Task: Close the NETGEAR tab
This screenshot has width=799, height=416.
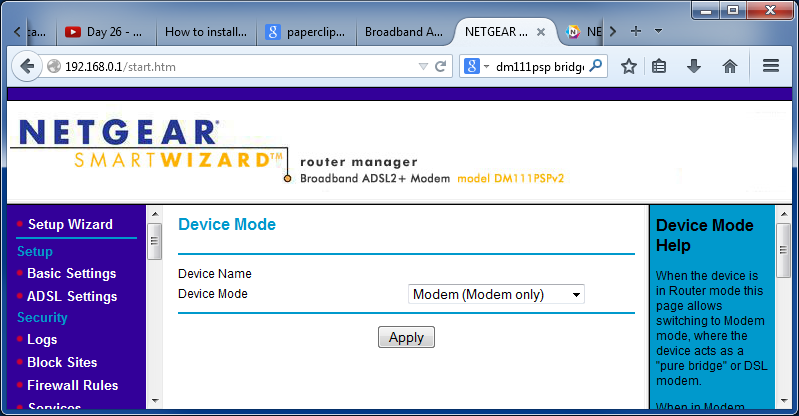Action: point(541,32)
